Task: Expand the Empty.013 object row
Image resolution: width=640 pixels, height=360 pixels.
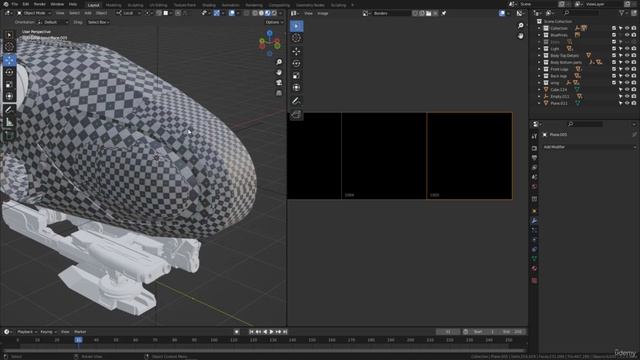Action: (539, 97)
